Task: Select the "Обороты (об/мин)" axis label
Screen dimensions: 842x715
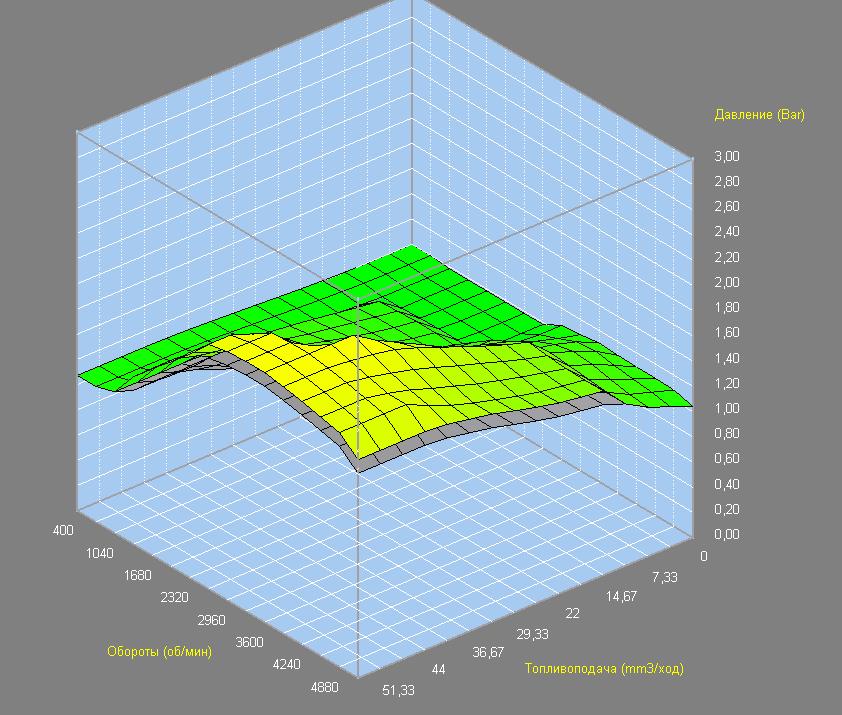Action: 159,652
